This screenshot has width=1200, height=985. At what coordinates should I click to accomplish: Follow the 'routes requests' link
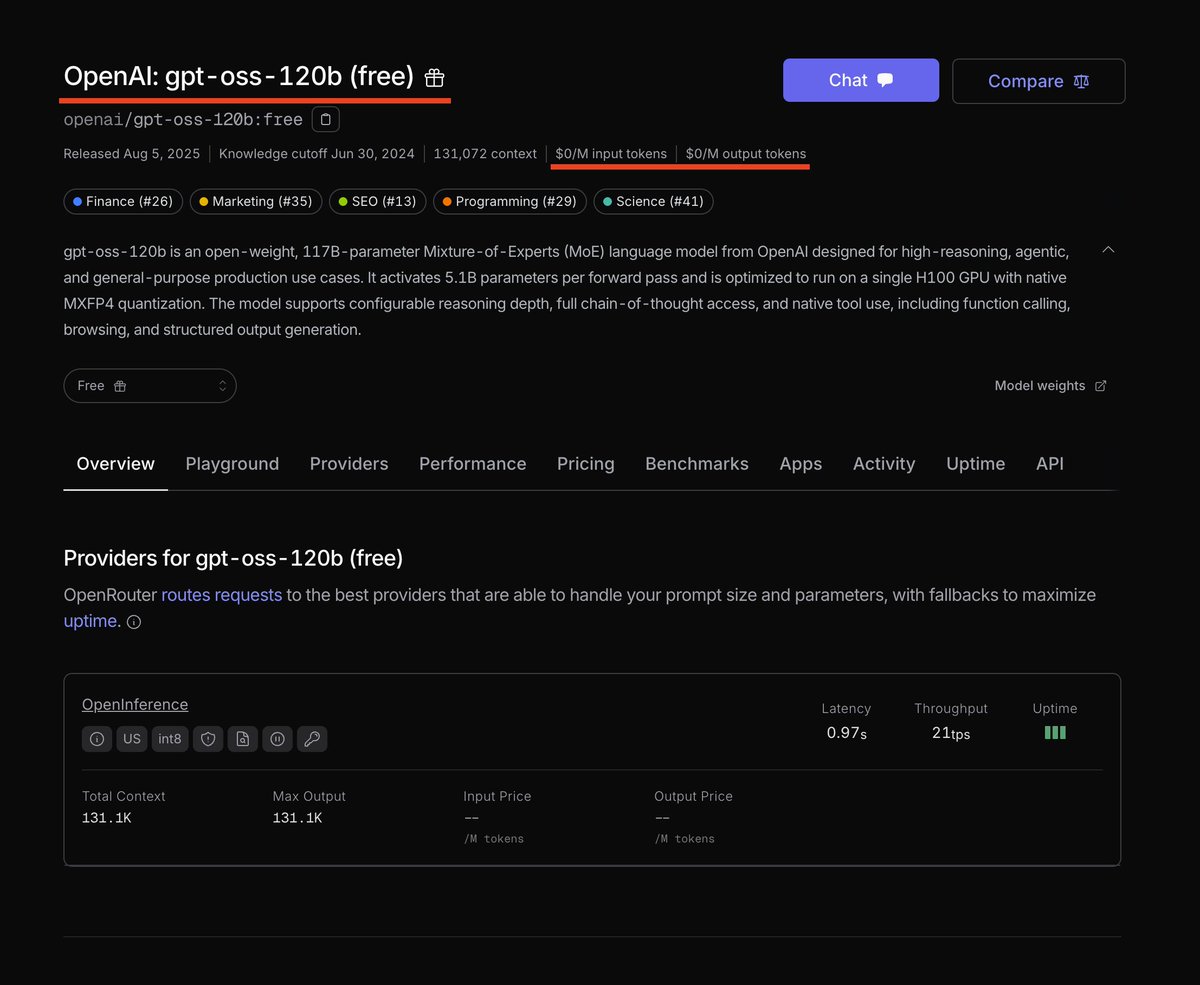[x=222, y=595]
